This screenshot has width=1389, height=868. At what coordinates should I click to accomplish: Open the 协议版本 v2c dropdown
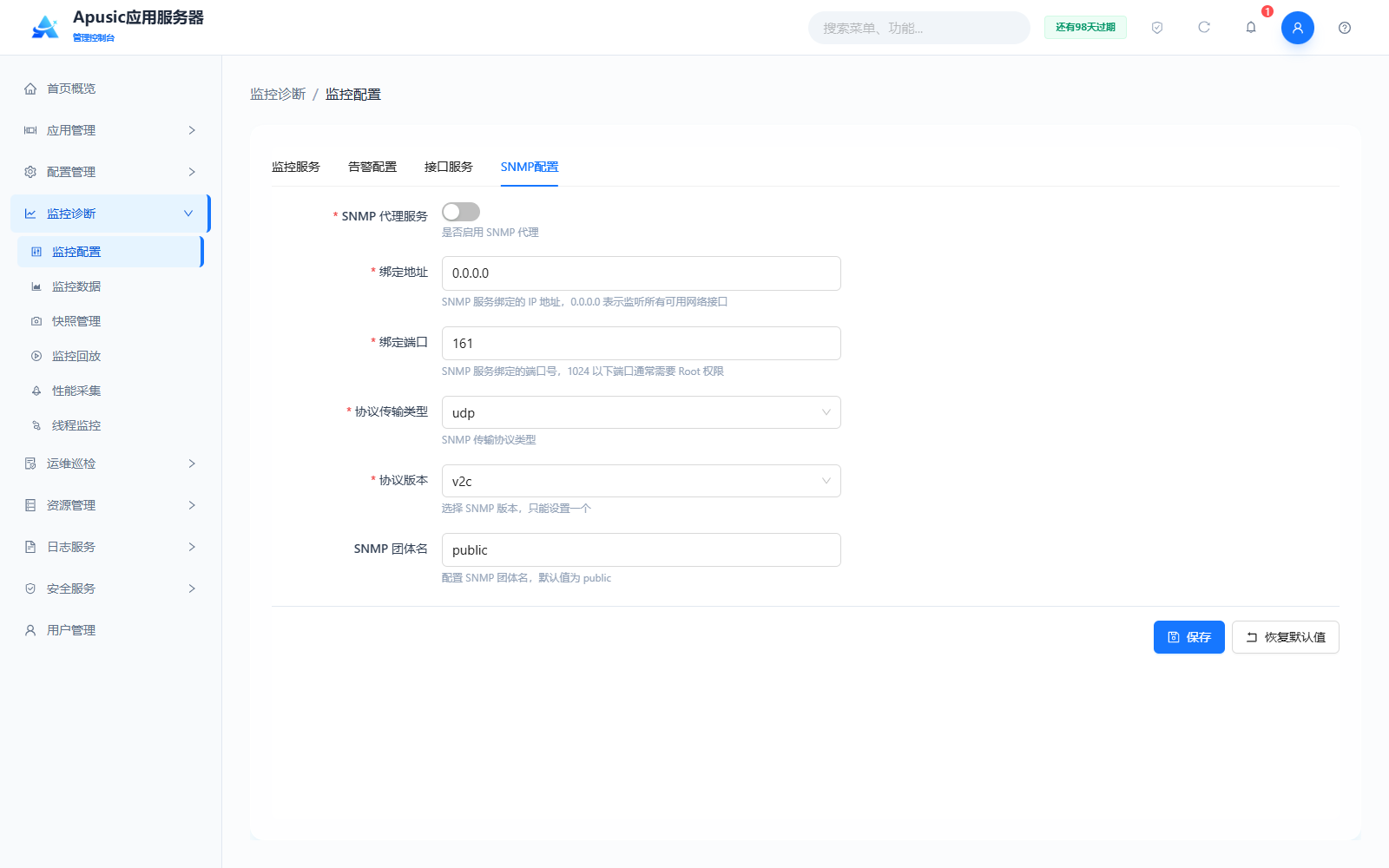click(642, 481)
